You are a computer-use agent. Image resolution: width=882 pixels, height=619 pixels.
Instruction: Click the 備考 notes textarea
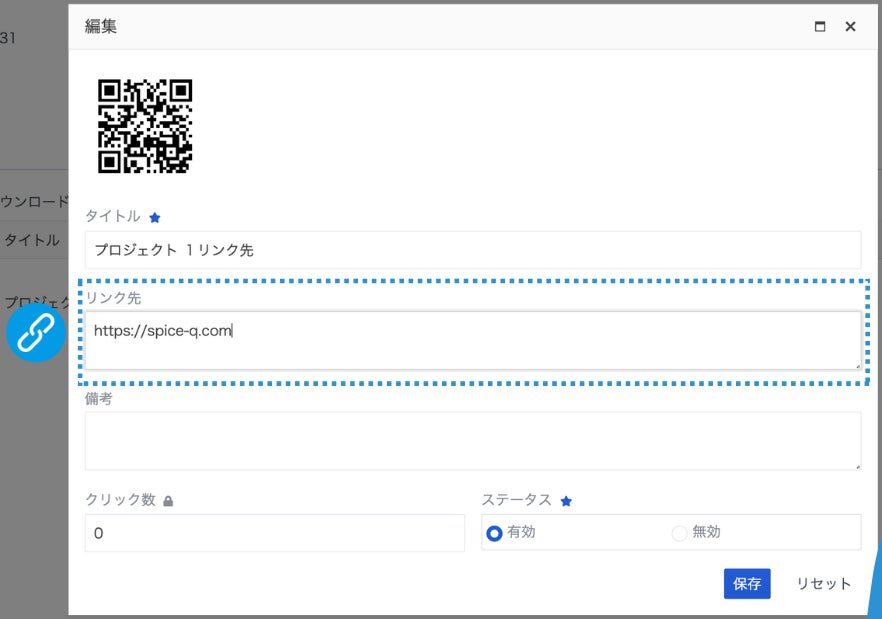tap(472, 441)
